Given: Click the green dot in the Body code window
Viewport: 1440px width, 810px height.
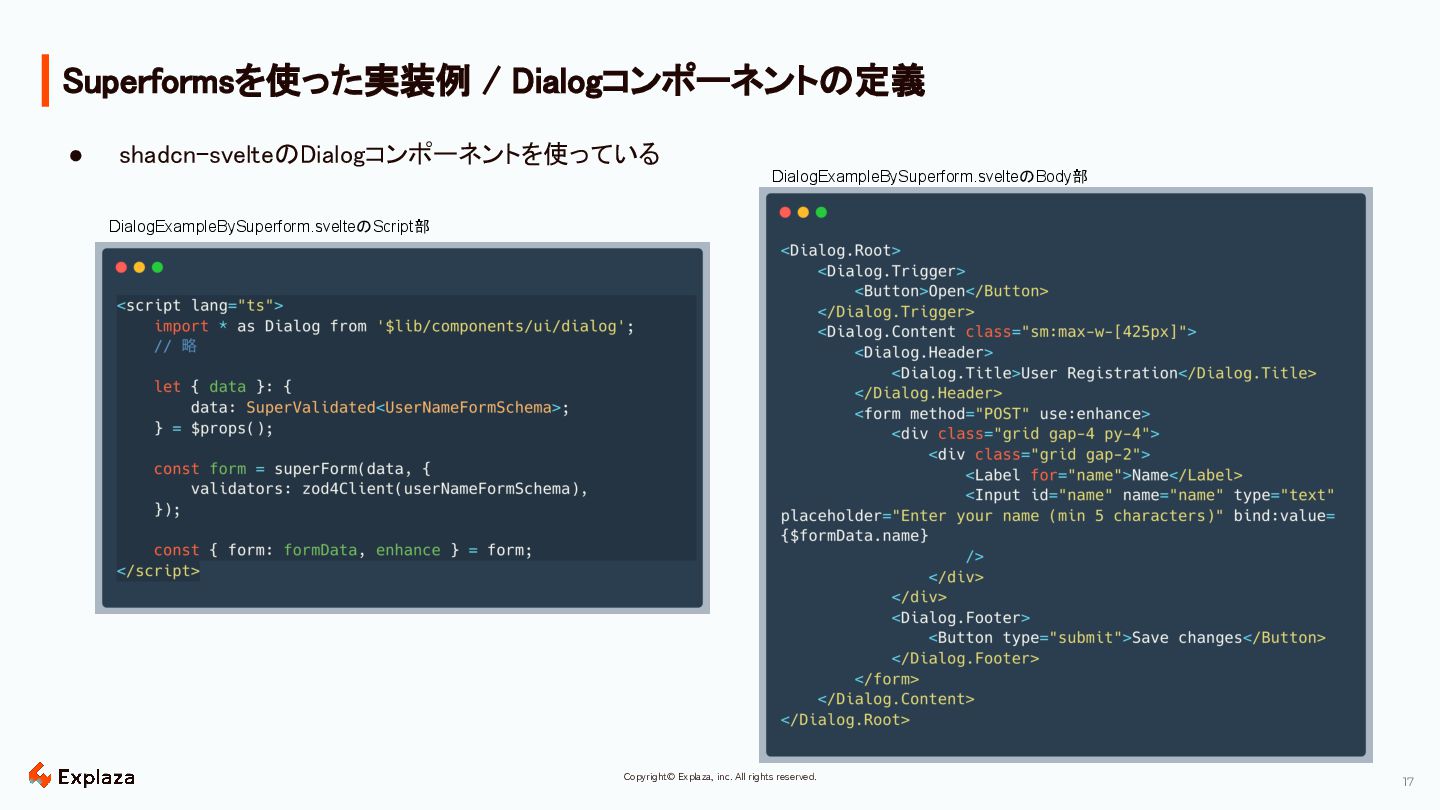Looking at the screenshot, I should click(x=821, y=212).
